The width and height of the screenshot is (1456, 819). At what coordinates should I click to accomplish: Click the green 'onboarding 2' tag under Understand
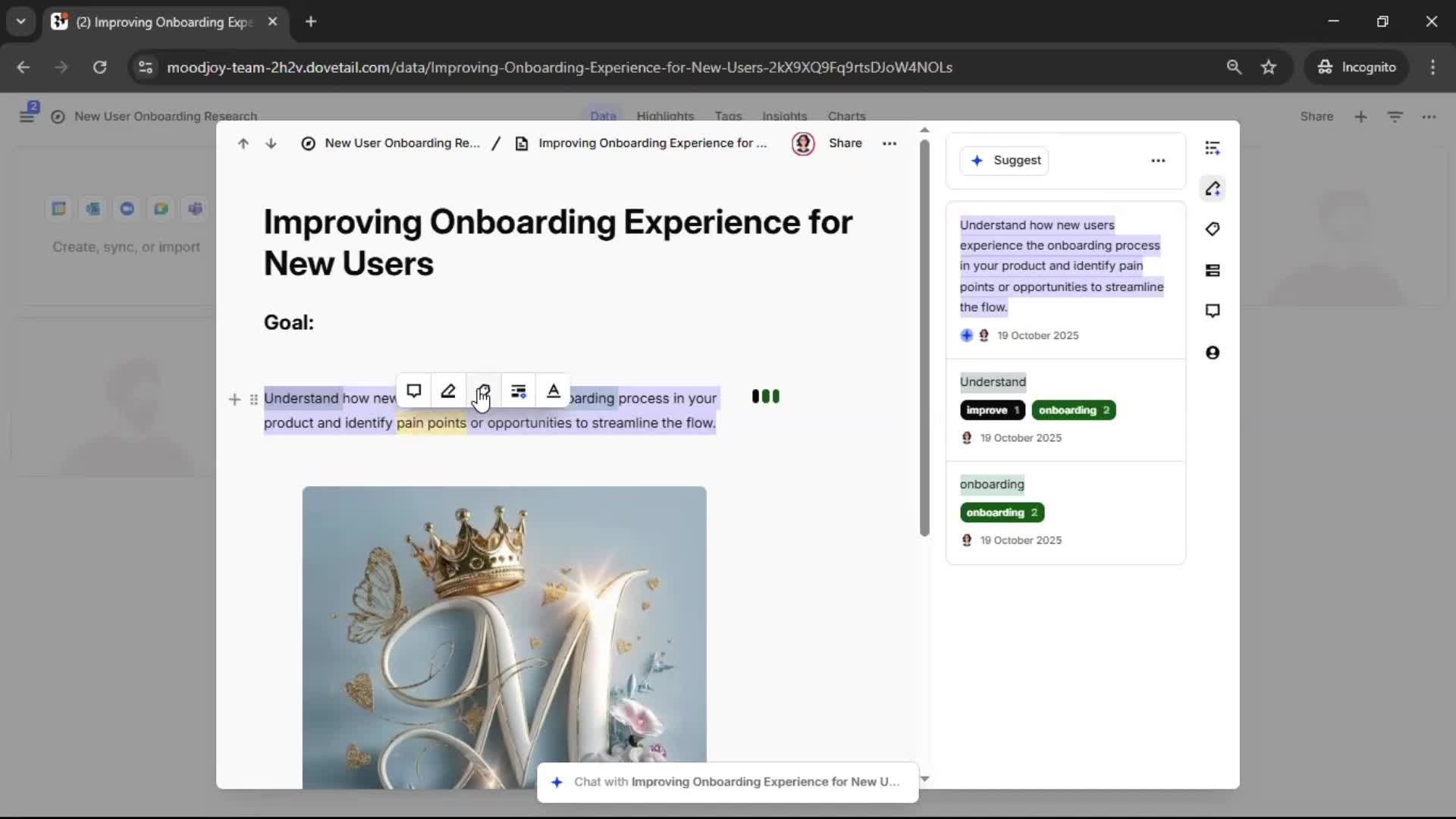[1073, 410]
